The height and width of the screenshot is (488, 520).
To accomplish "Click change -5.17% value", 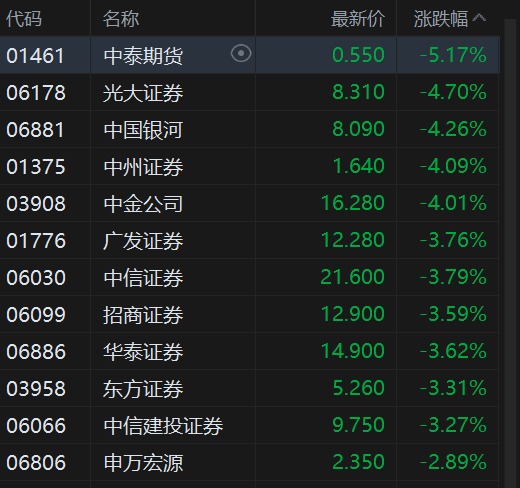I will click(x=453, y=55).
